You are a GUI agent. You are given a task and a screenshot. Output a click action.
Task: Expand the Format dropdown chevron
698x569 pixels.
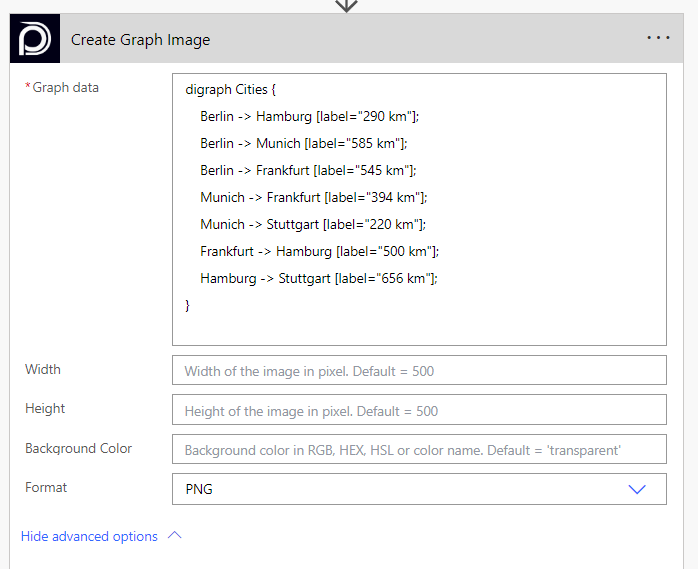(x=637, y=489)
